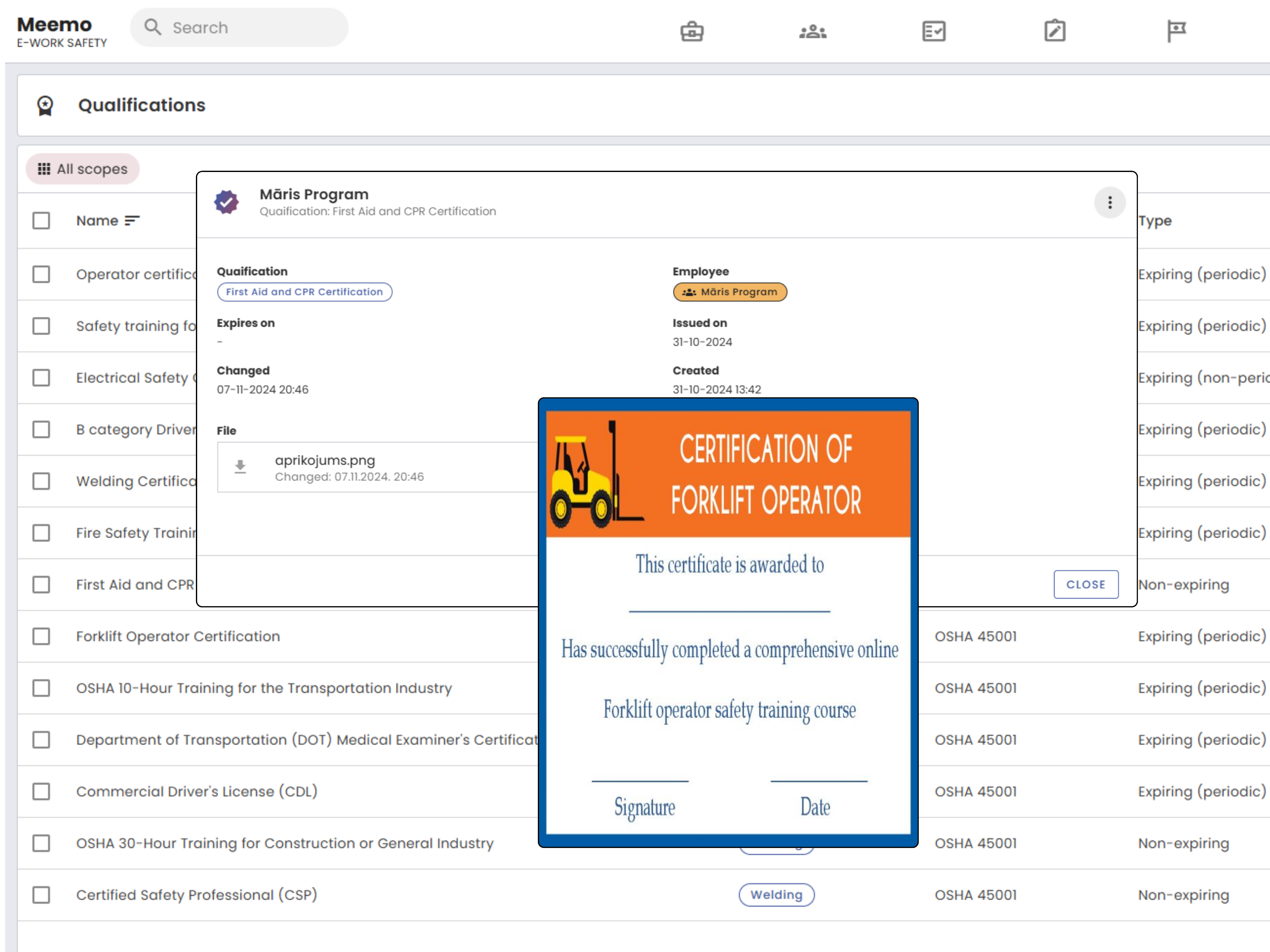The height and width of the screenshot is (952, 1270).
Task: Open the briefcase icon in top navigation
Action: (692, 31)
